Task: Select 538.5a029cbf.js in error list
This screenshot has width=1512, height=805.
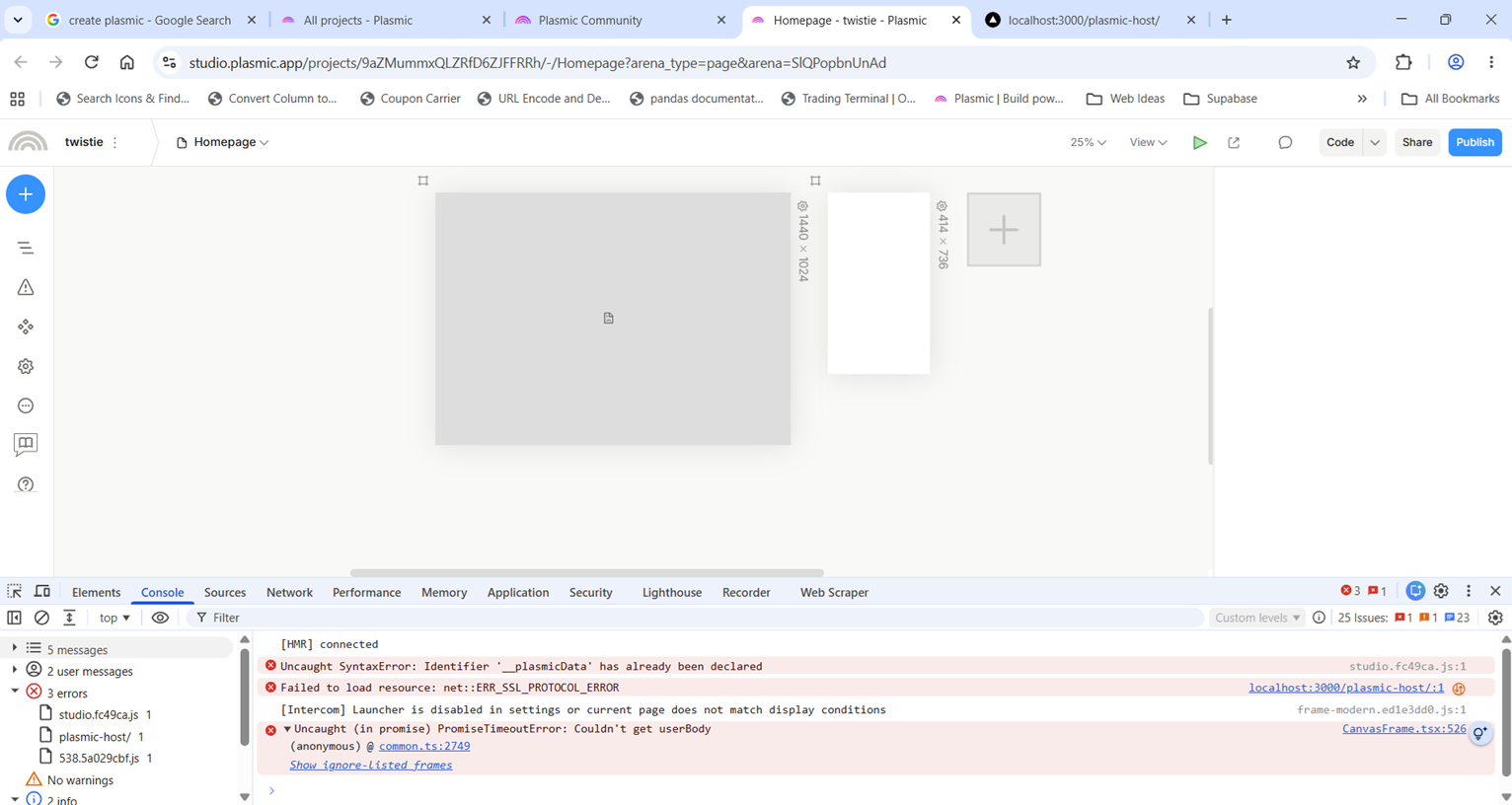Action: pos(99,758)
